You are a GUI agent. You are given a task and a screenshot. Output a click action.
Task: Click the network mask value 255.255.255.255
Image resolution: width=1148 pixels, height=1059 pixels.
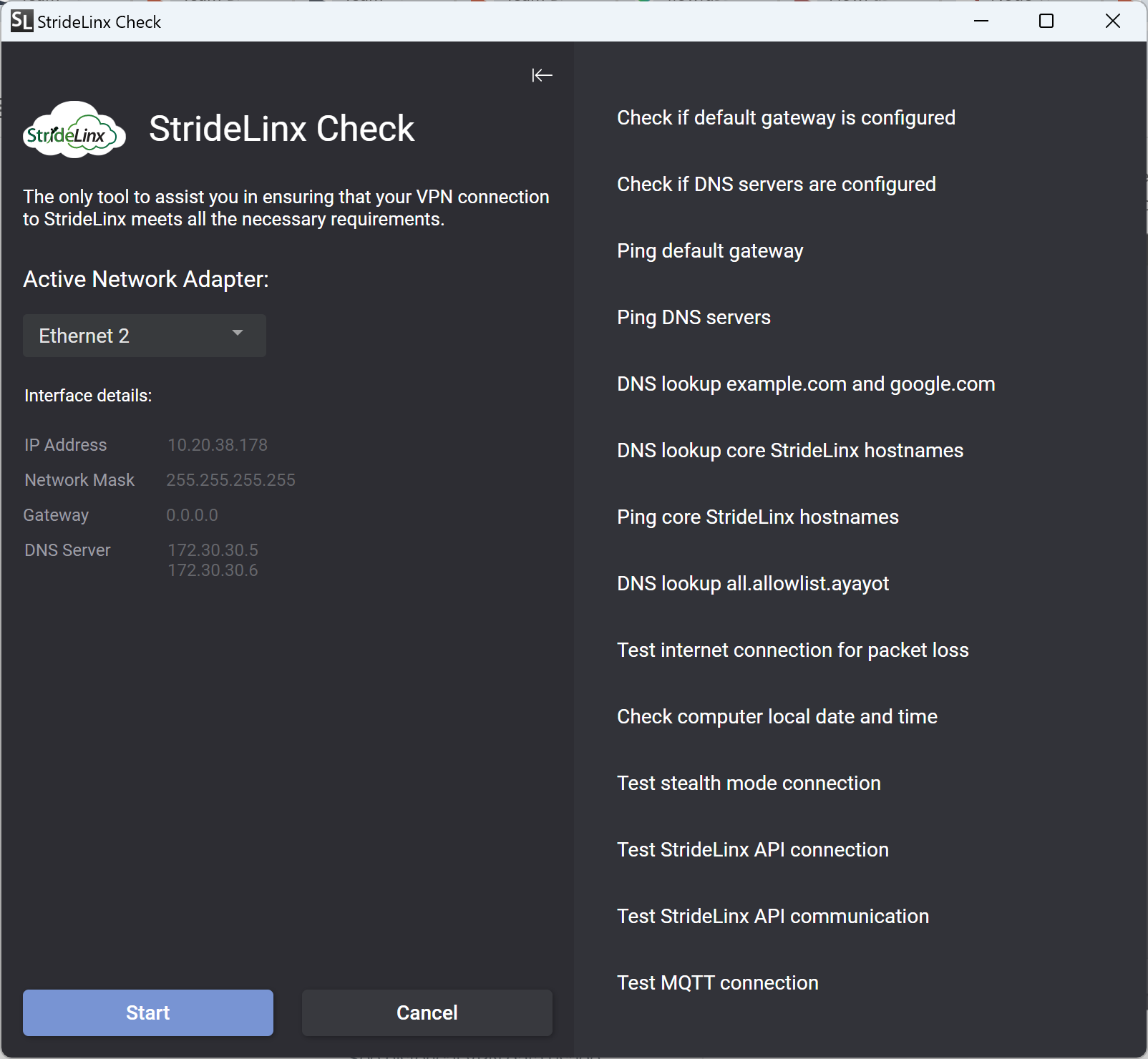pos(230,480)
